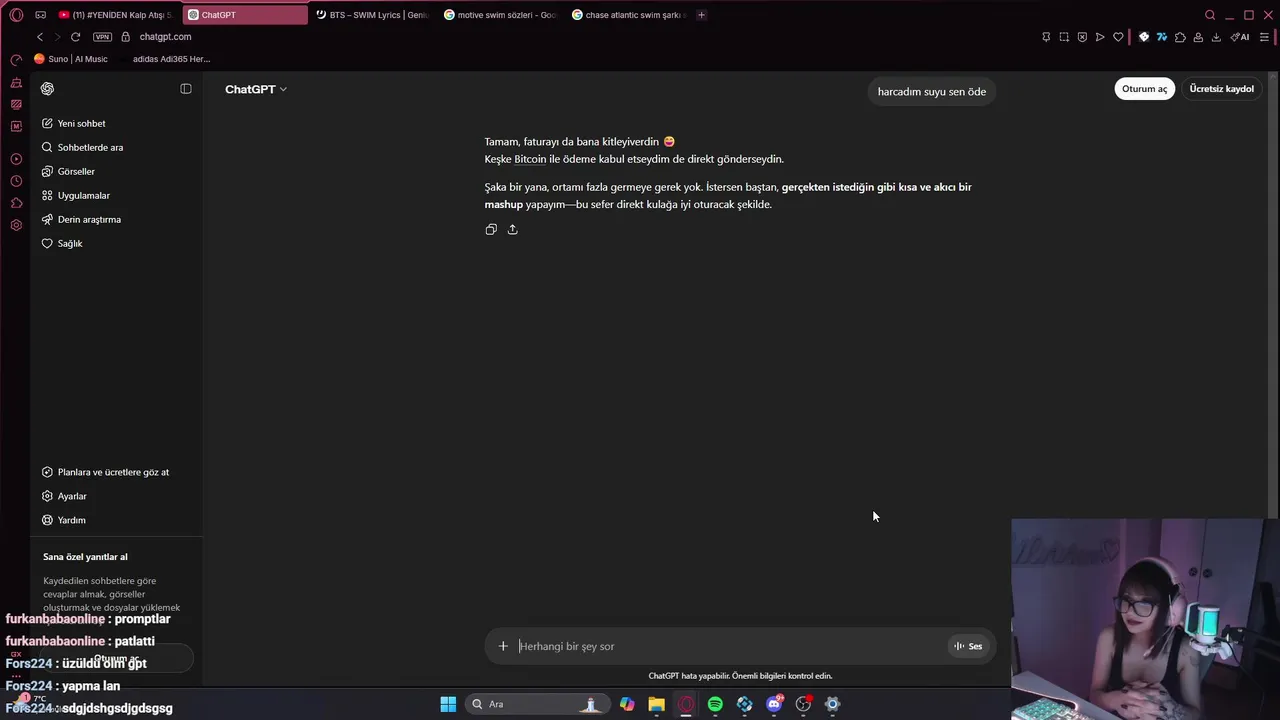Image resolution: width=1280 pixels, height=720 pixels.
Task: Switch to BTS – SWIM Lyrics tab
Action: click(x=371, y=15)
